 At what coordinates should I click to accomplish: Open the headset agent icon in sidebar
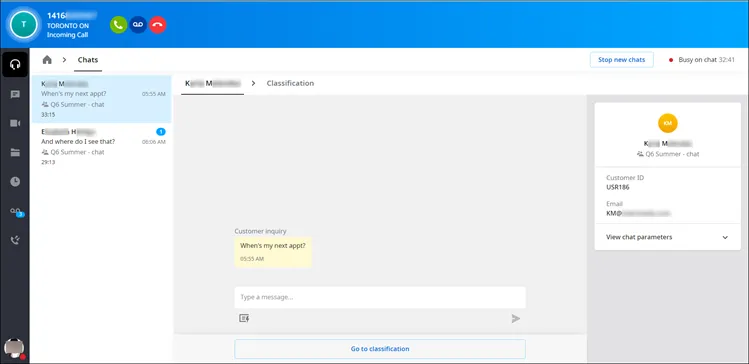point(15,64)
